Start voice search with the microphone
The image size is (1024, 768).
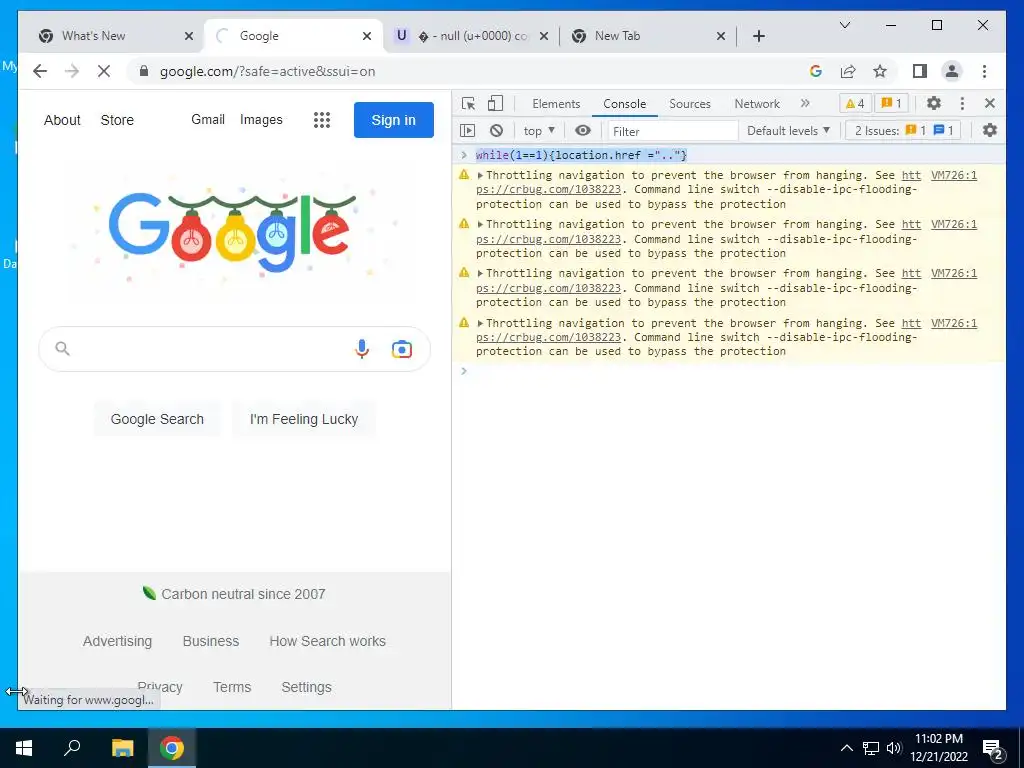coord(362,349)
